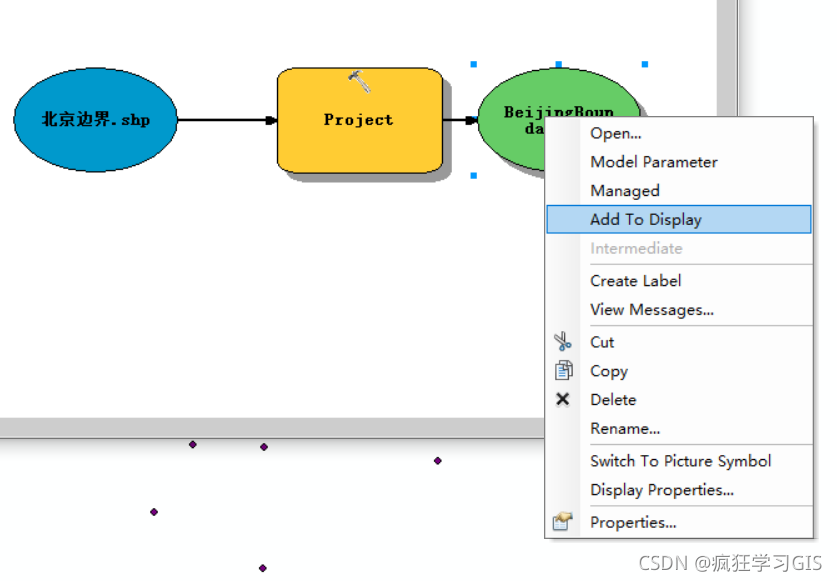Click the Properties icon in context menu

[563, 521]
